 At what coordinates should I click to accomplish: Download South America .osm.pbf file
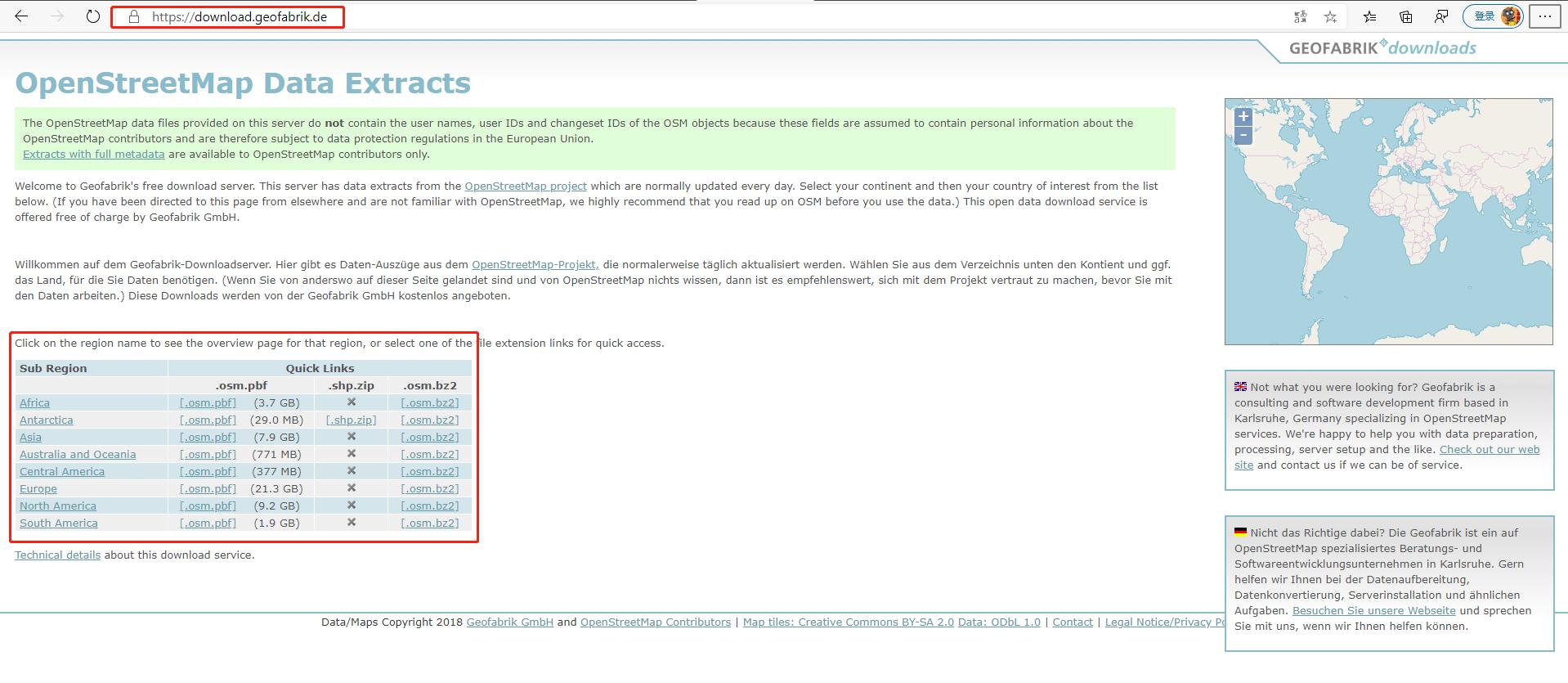coord(208,523)
